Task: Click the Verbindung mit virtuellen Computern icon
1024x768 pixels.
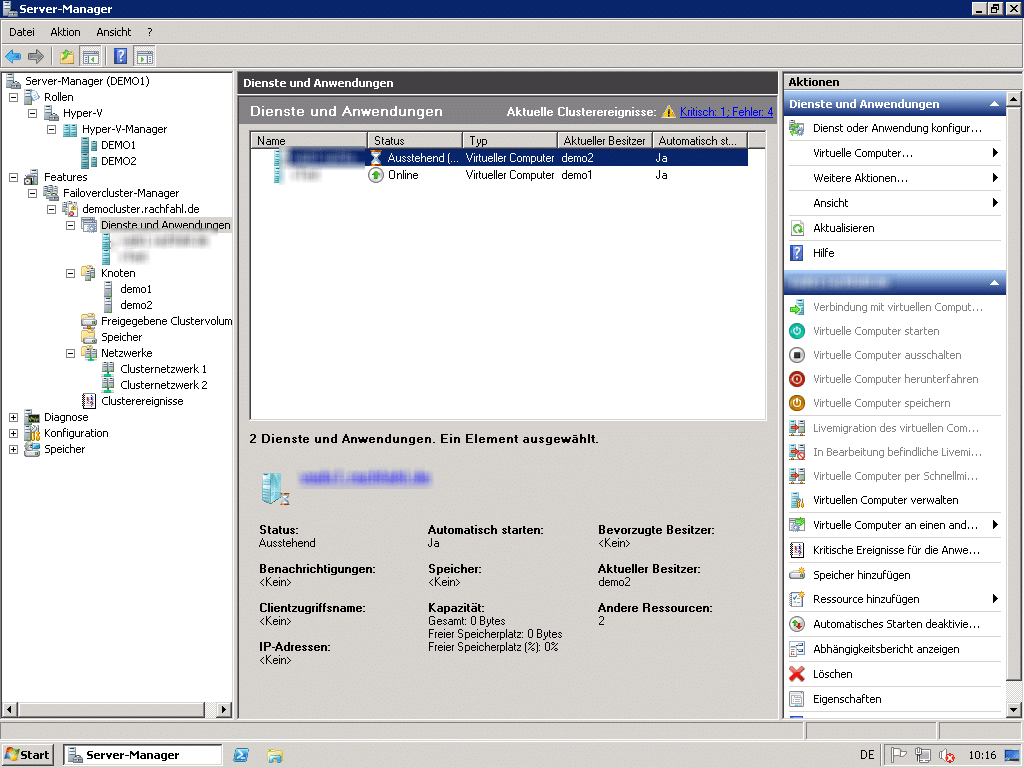Action: pos(797,308)
